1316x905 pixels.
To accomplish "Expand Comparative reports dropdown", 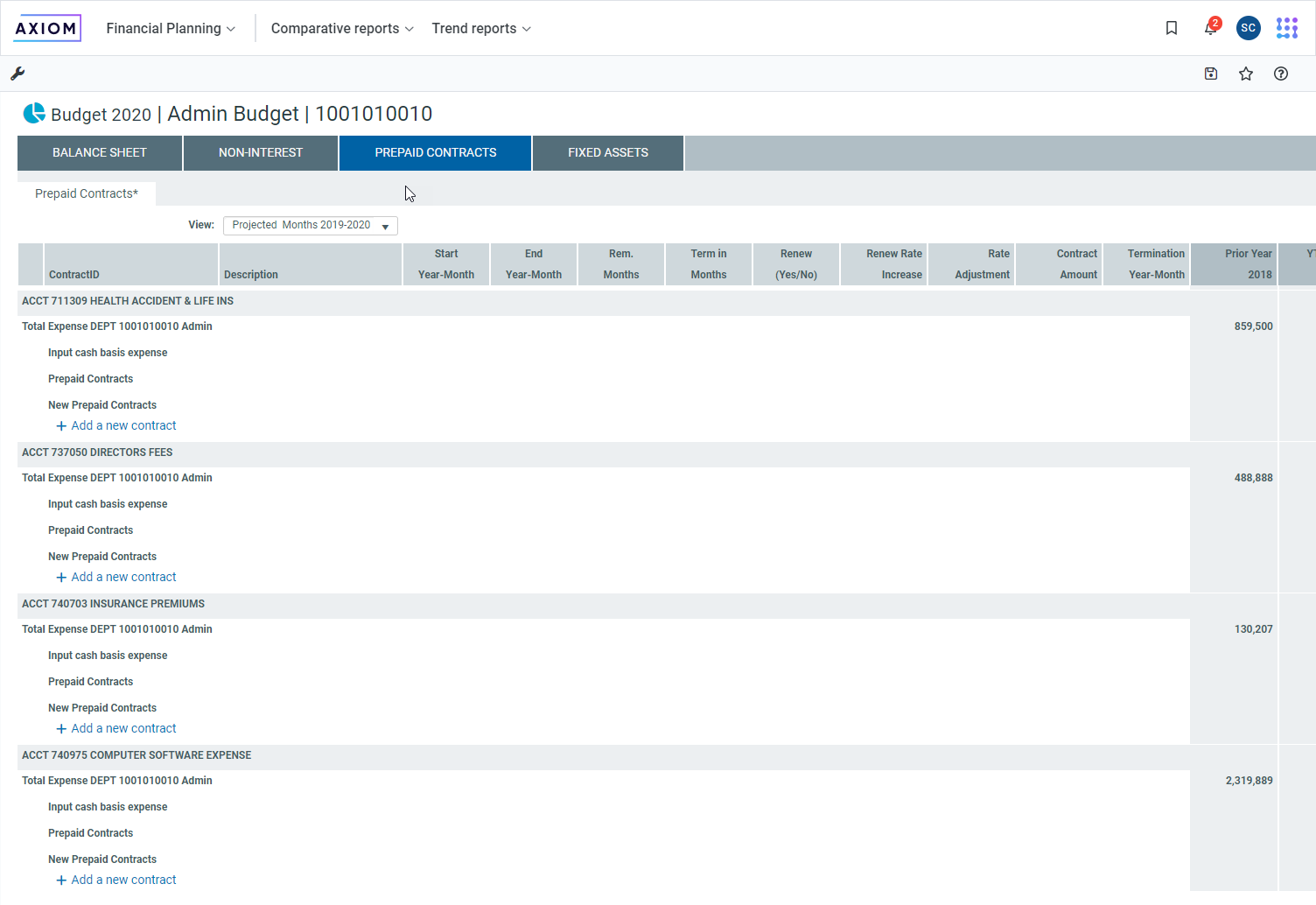I will pos(342,28).
